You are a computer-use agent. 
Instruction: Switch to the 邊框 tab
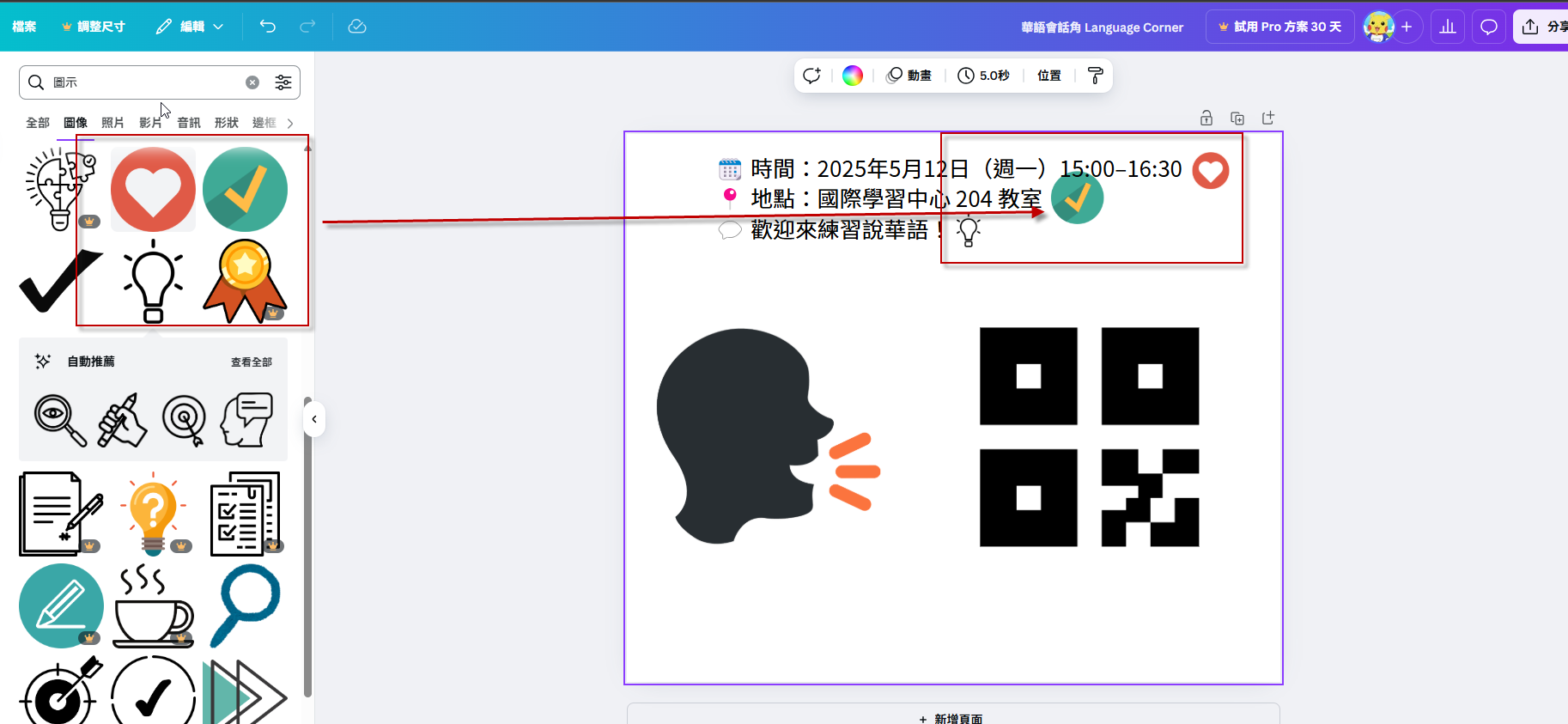pyautogui.click(x=264, y=123)
